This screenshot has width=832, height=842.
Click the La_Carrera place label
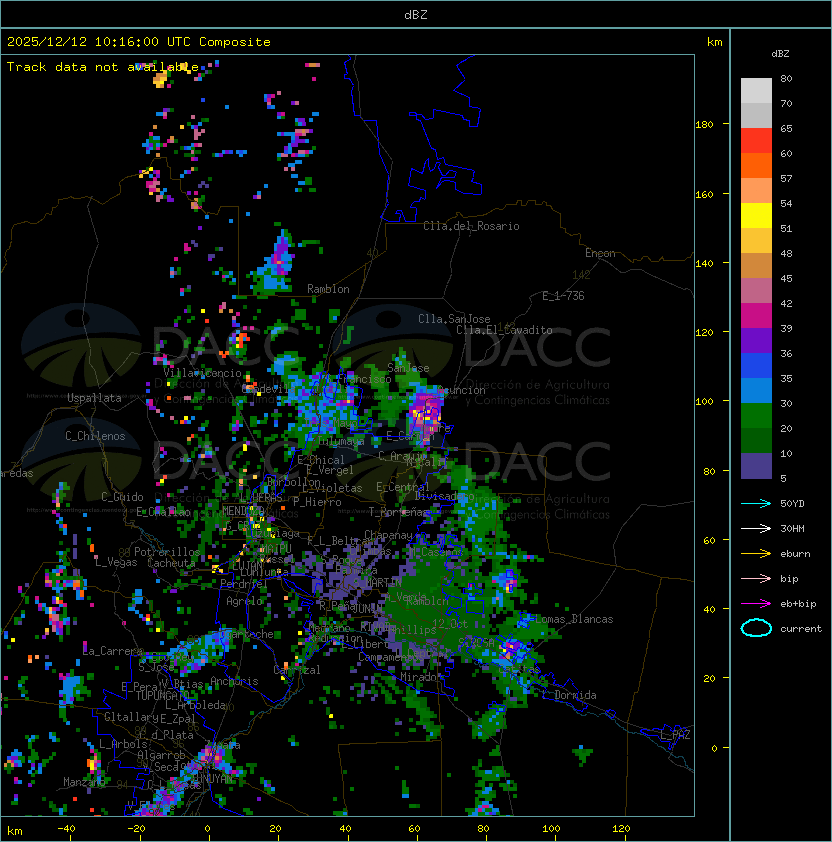[x=112, y=651]
